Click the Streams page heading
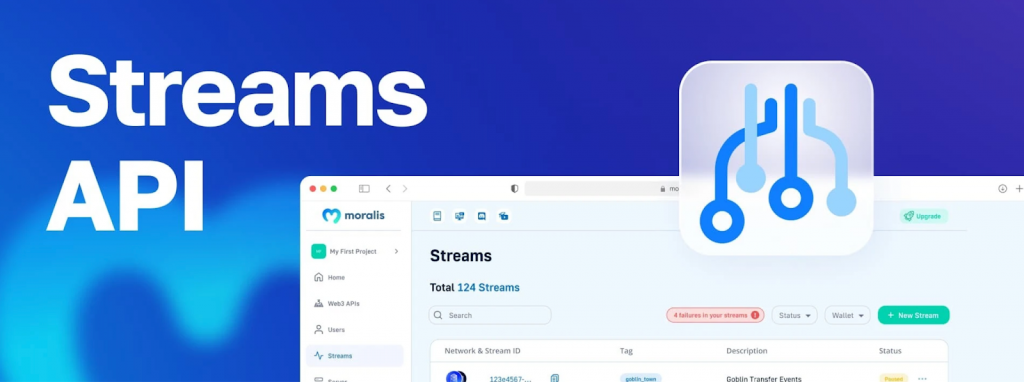 coord(460,256)
